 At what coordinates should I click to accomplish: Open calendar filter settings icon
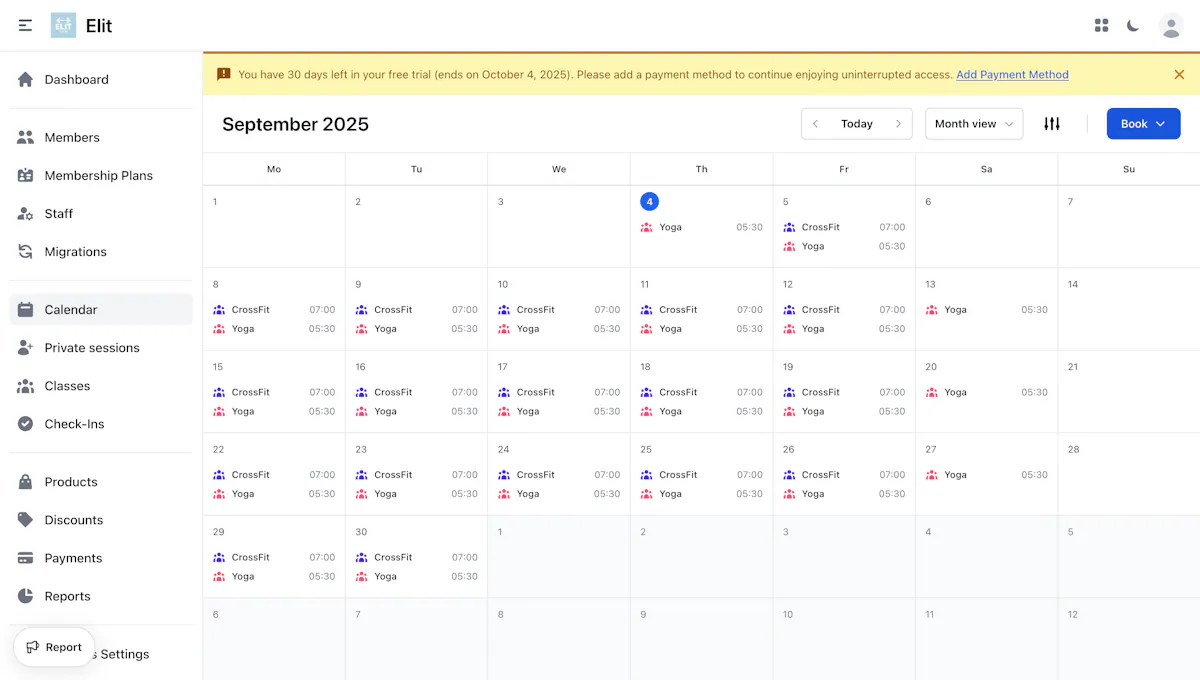coord(1052,124)
